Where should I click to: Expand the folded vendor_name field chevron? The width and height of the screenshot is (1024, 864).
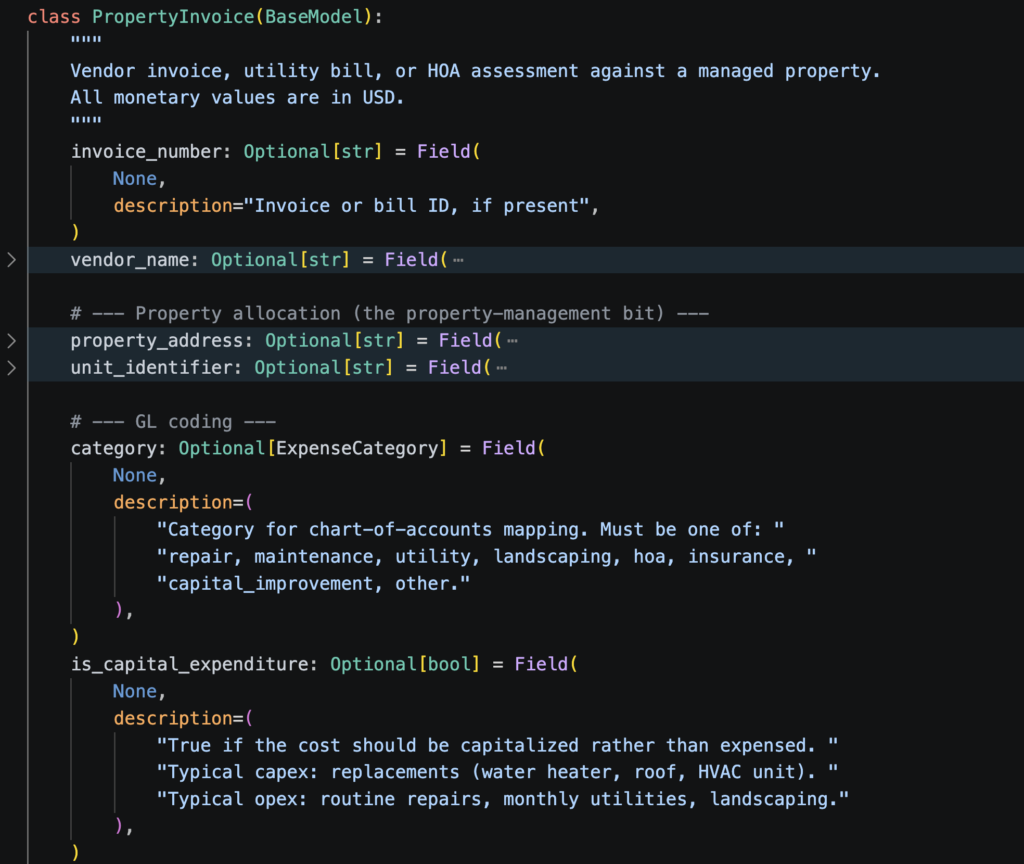pos(11,260)
